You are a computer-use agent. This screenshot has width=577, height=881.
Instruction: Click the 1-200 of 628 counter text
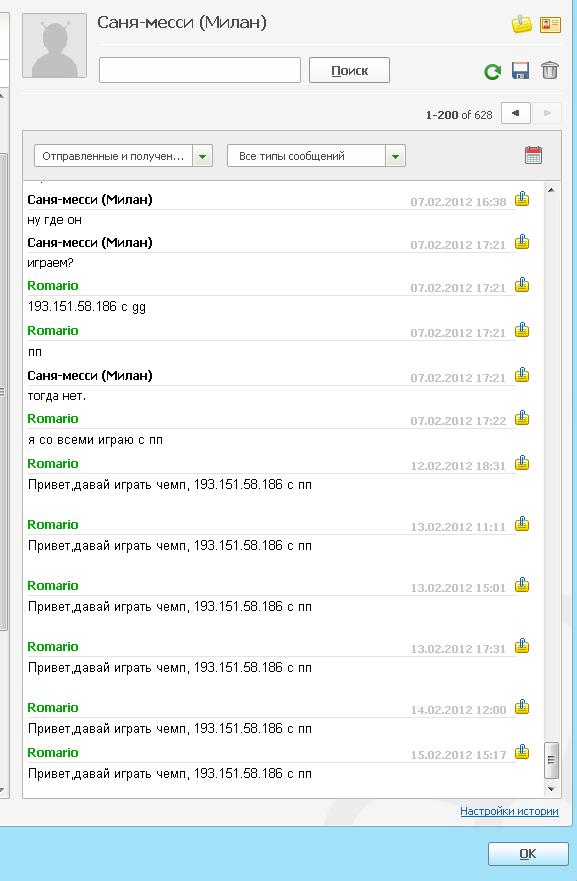458,115
